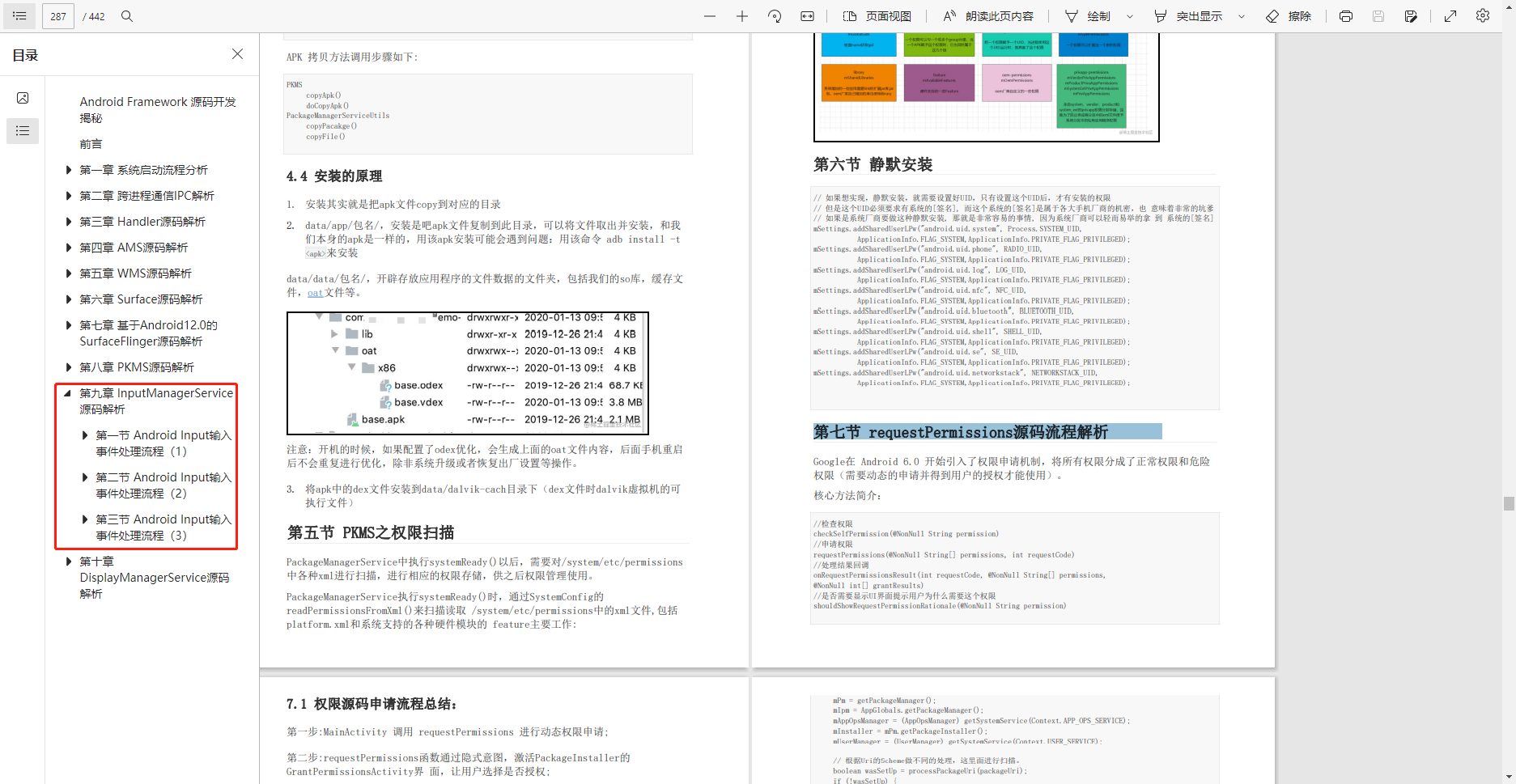Click the page number field showing 287
1516x784 pixels.
pyautogui.click(x=57, y=15)
